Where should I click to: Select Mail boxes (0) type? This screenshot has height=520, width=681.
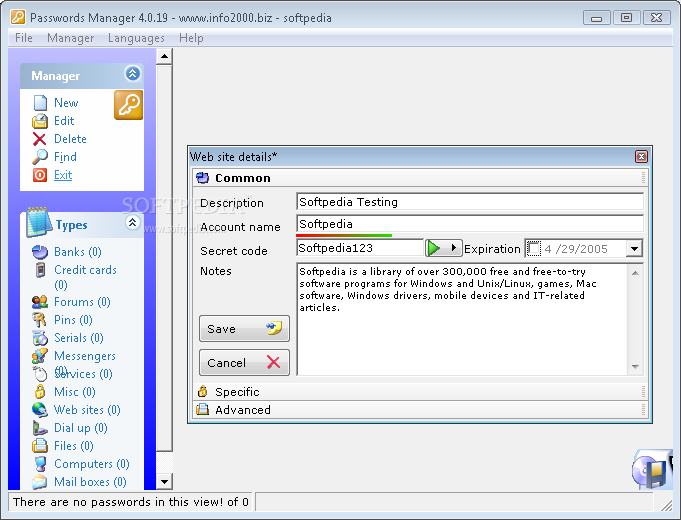90,482
